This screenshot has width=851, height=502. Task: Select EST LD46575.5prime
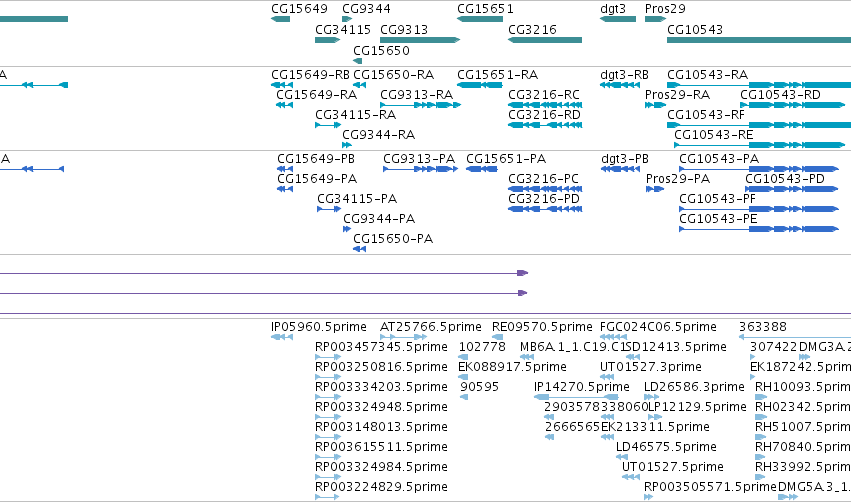[622, 457]
